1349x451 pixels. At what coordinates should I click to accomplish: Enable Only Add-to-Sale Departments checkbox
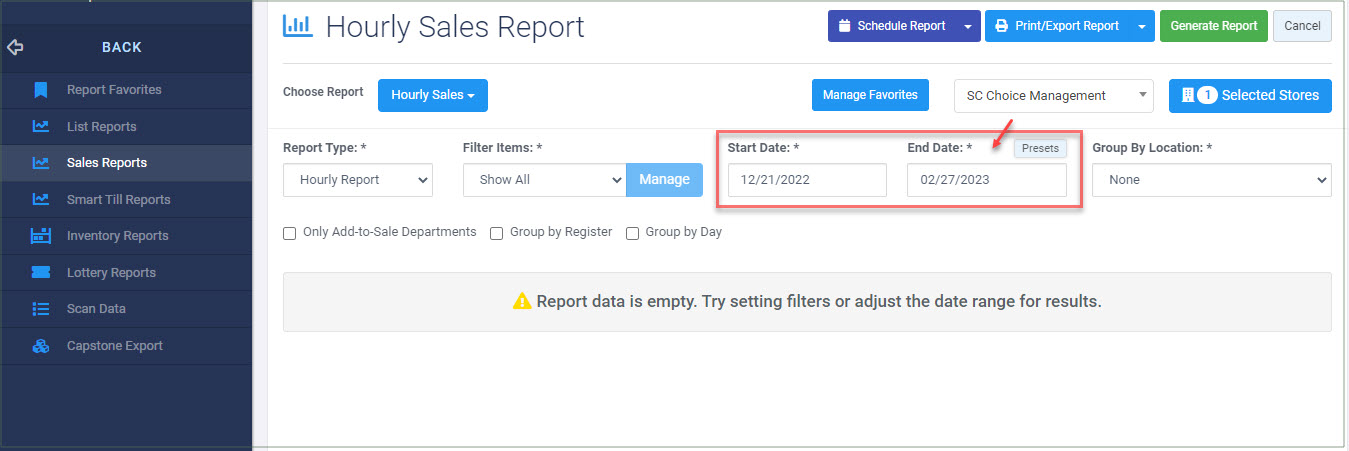click(x=290, y=233)
